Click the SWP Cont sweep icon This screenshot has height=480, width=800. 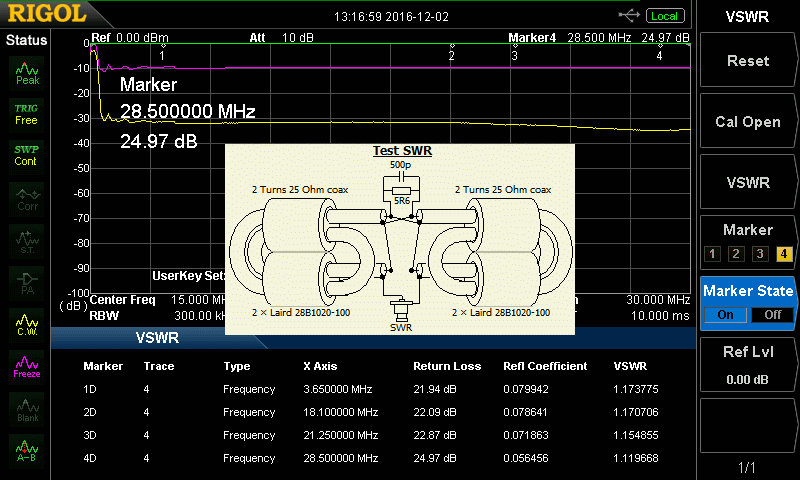point(27,155)
